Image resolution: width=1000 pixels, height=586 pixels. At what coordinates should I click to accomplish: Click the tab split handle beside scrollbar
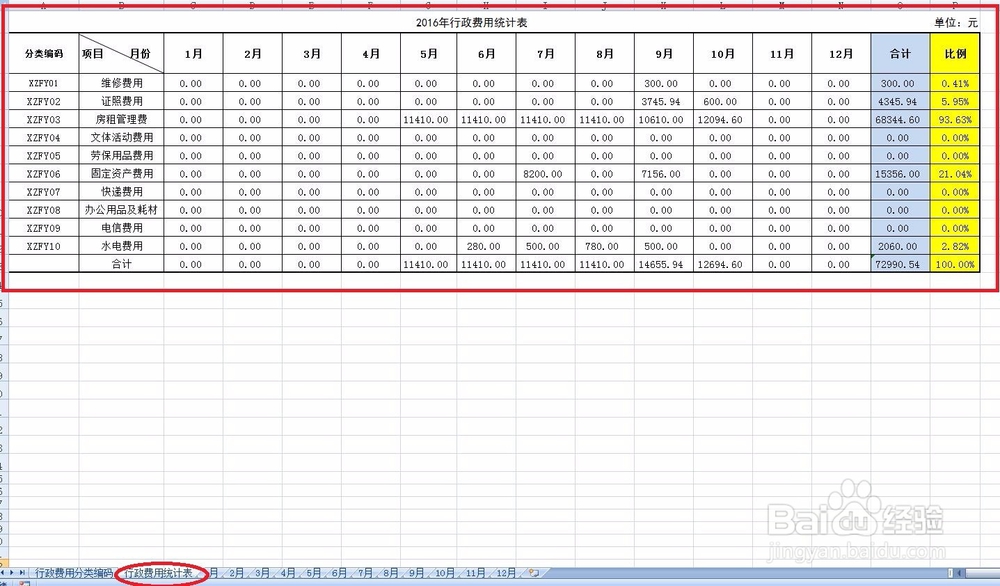tap(950, 573)
